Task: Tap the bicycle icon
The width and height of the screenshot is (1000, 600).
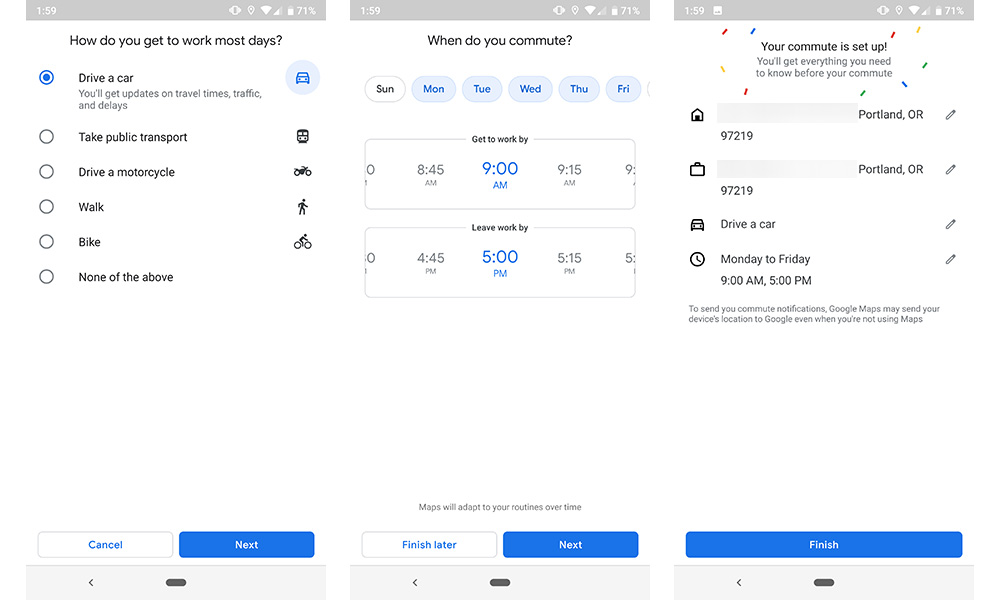Action: [302, 242]
